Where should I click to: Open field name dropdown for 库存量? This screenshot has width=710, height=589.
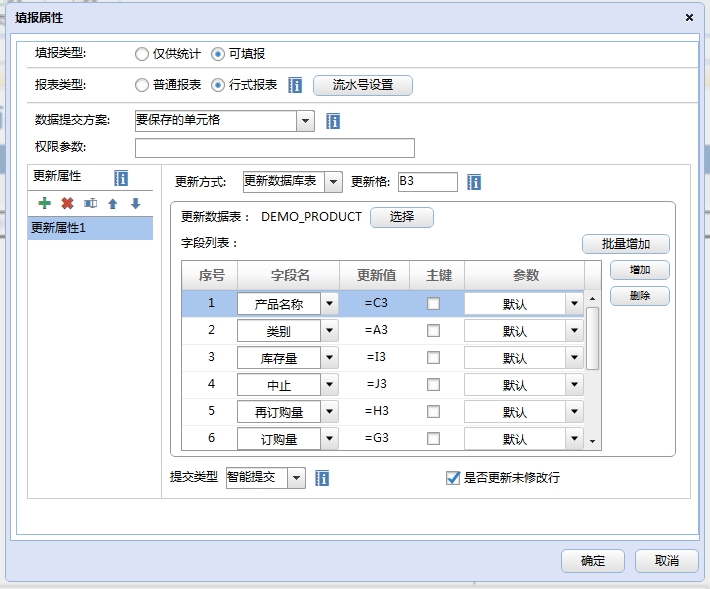pos(329,358)
